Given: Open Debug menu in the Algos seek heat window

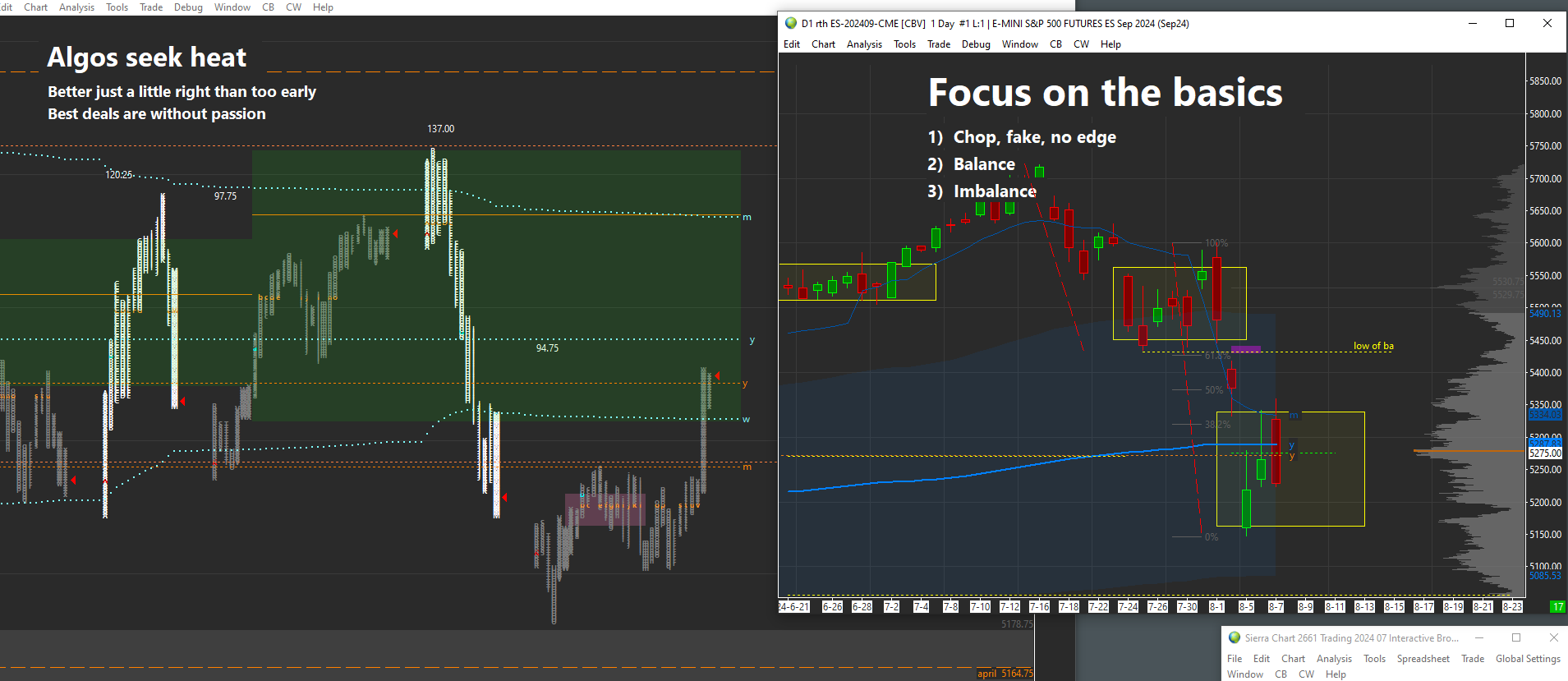Looking at the screenshot, I should pyautogui.click(x=188, y=7).
